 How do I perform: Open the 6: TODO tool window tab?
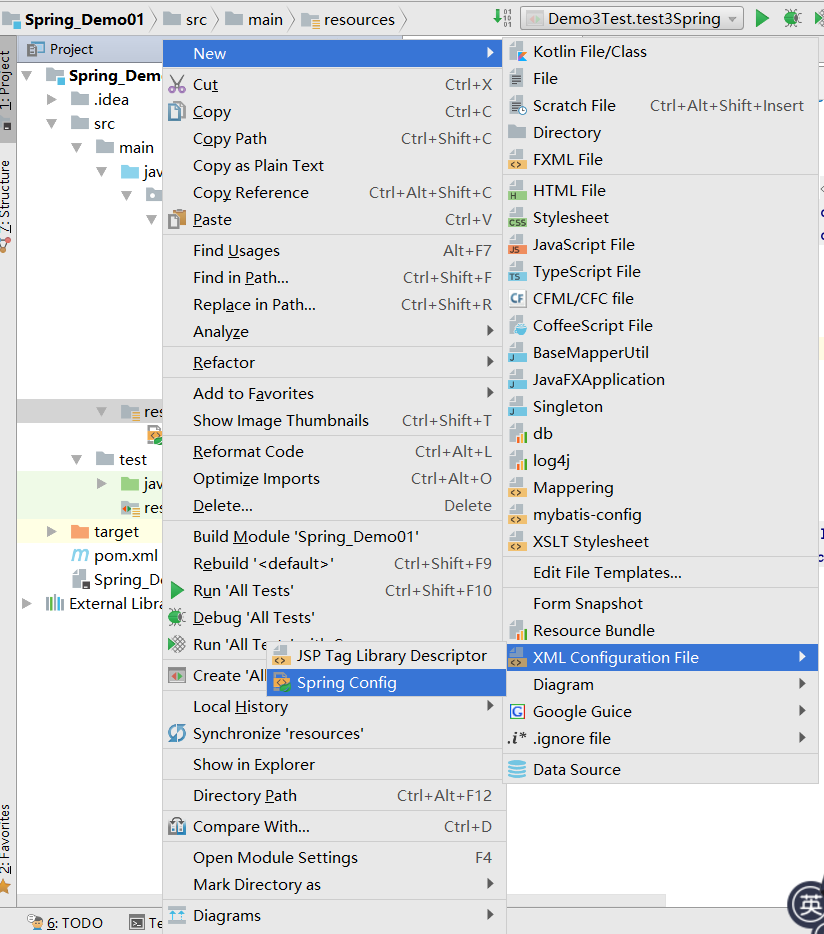pos(66,923)
